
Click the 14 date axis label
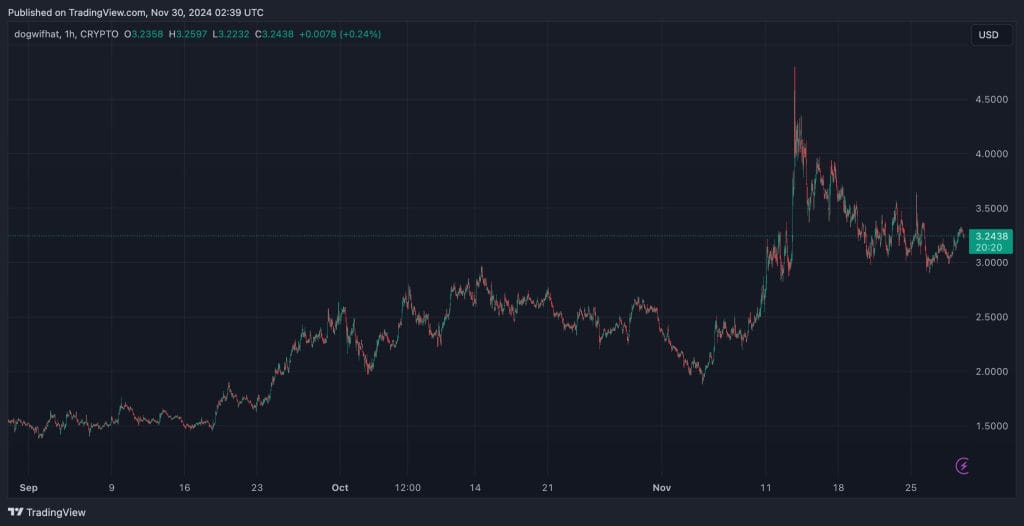[x=475, y=487]
